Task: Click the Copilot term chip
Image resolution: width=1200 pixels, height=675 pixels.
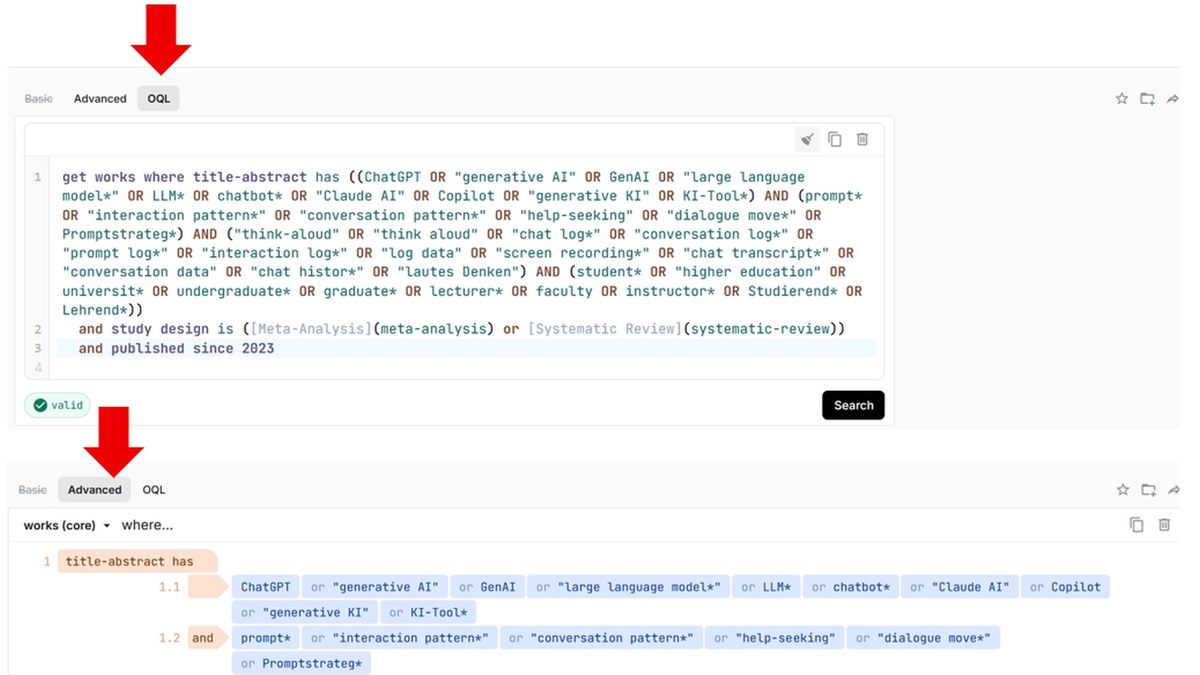Action: point(1065,587)
